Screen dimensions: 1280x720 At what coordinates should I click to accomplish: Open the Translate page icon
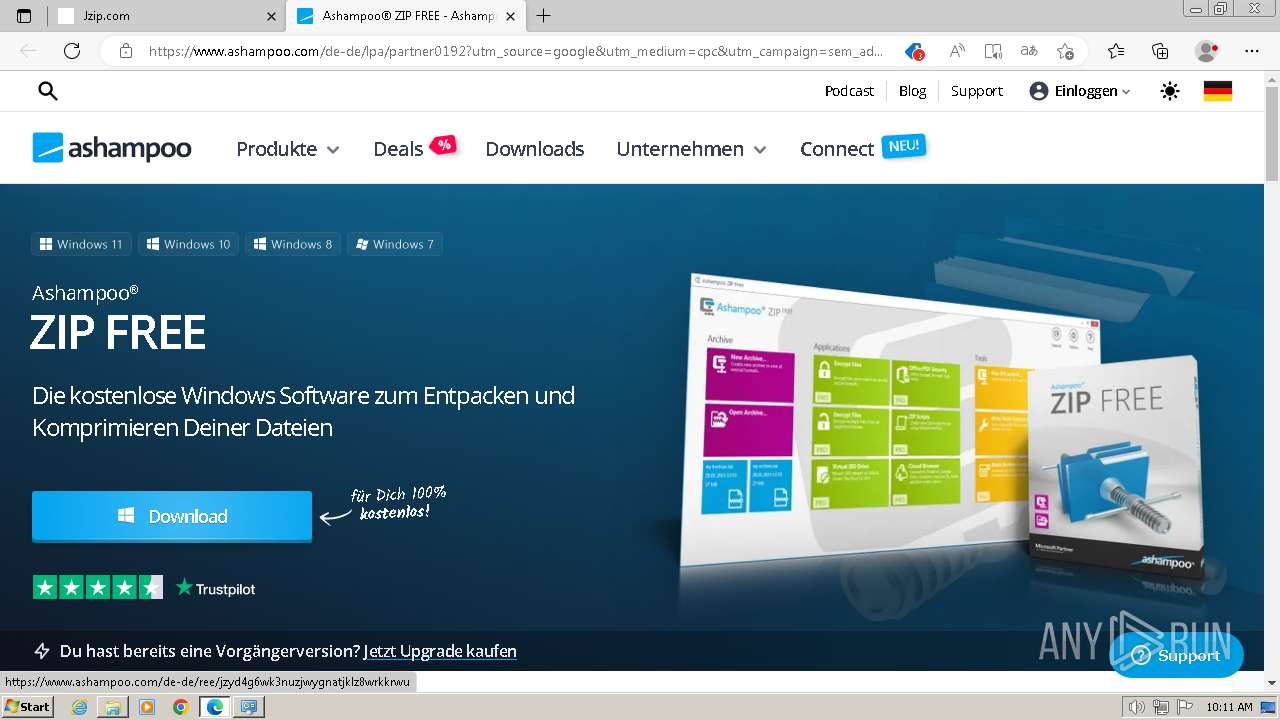(1029, 51)
